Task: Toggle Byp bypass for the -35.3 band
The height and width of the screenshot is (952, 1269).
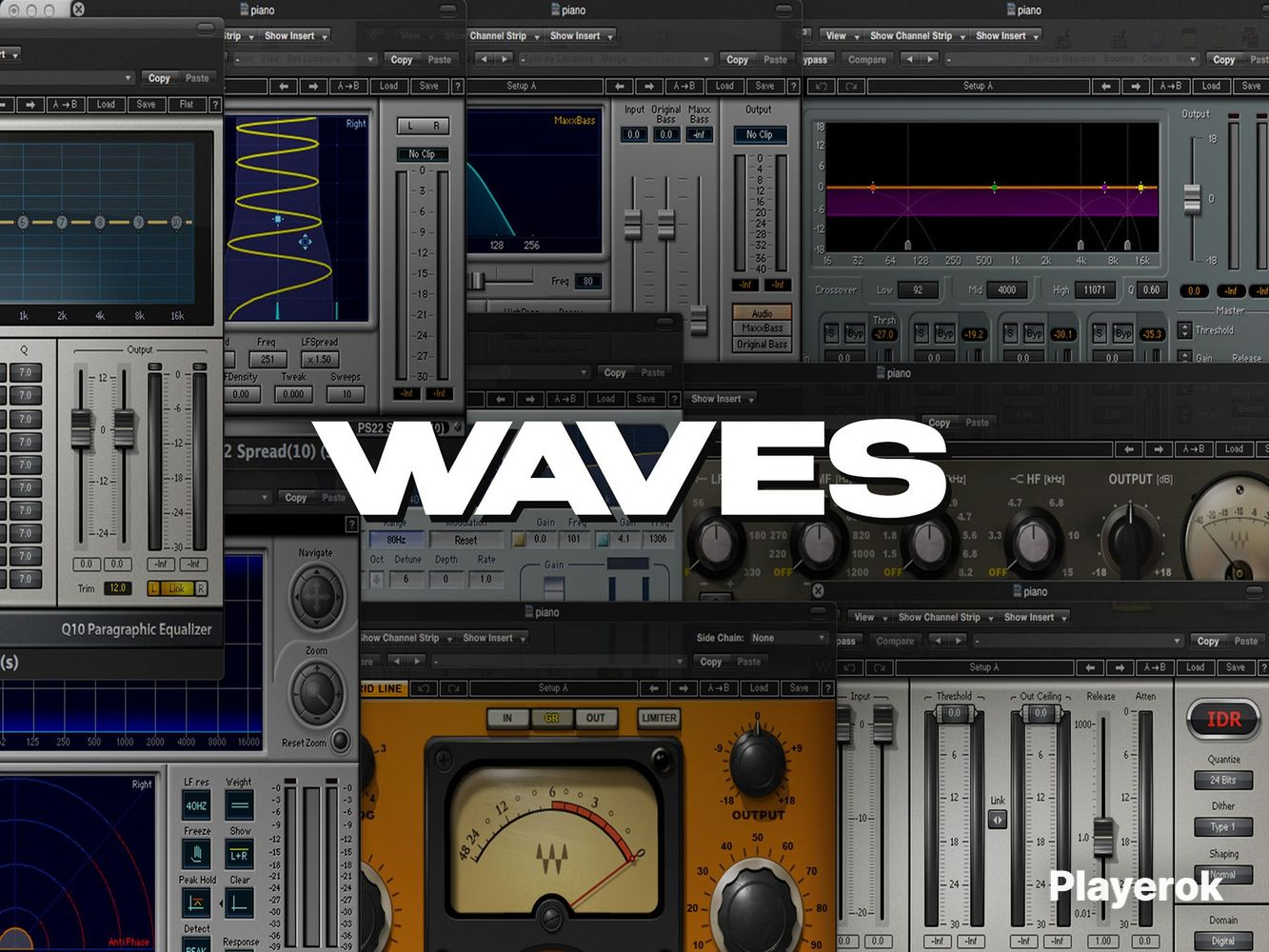Action: [1122, 334]
